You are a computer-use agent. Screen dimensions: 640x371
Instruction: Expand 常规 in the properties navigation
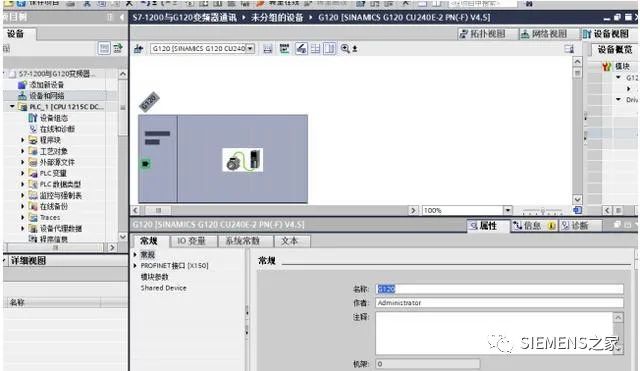click(x=135, y=254)
